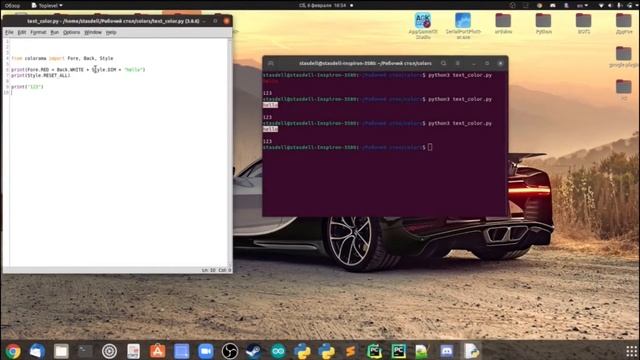This screenshot has height=360, width=640.
Task: Click the terminal search magnifier icon
Action: 443,63
